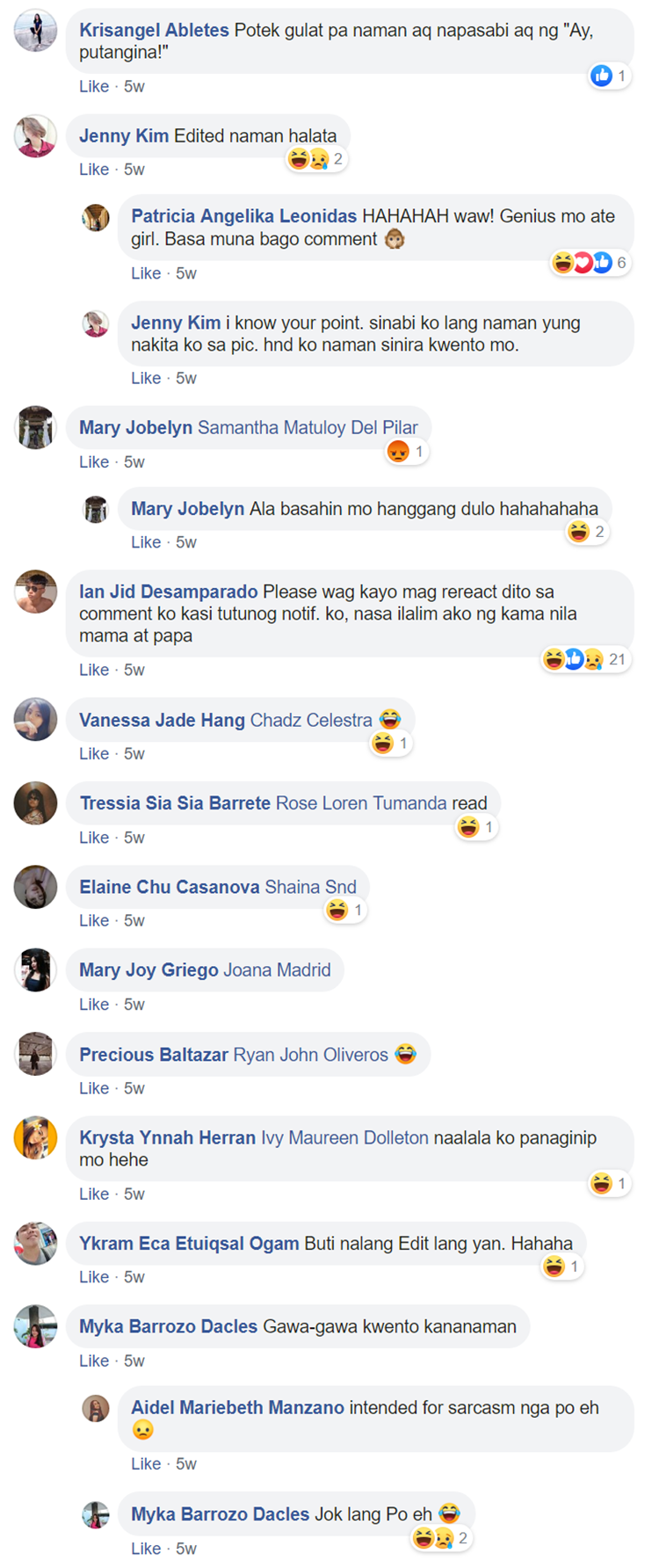Screen dimensions: 659x1568
Task: Open Ian Jid Desamparado's profile picture
Action: coord(36,592)
